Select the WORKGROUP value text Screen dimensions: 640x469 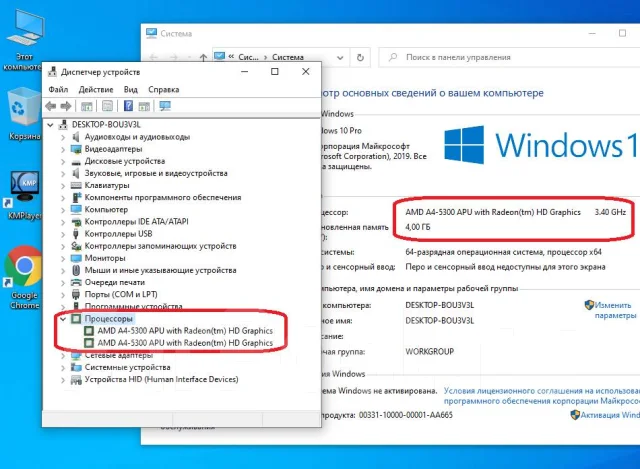click(429, 351)
